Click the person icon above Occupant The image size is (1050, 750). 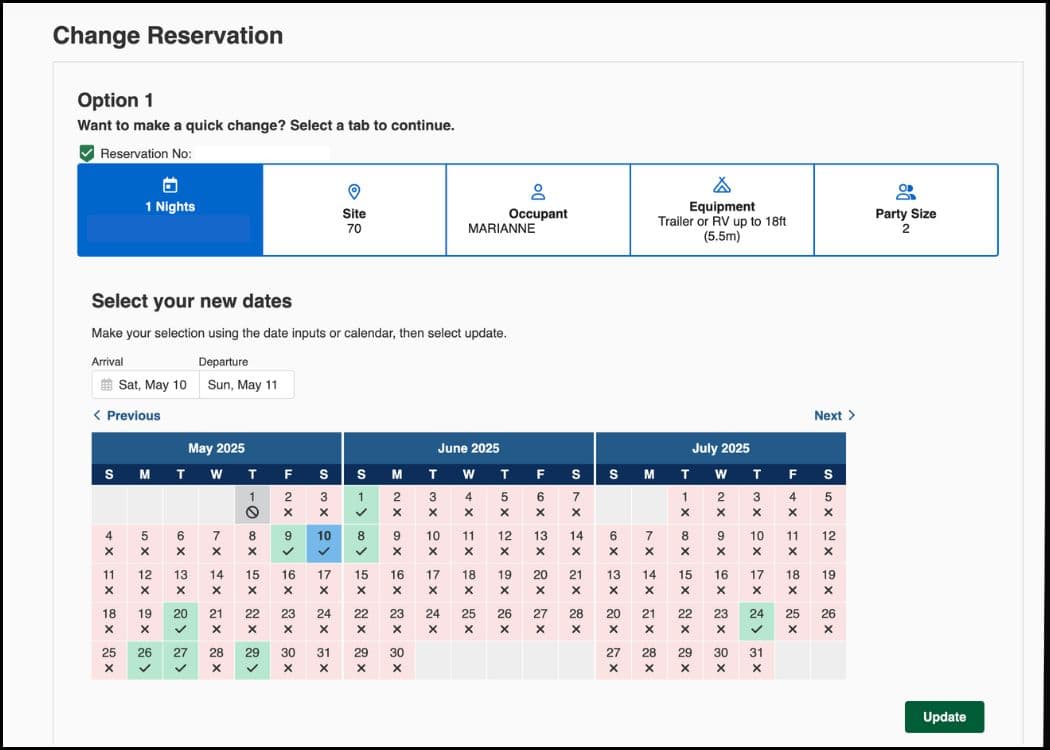click(538, 192)
